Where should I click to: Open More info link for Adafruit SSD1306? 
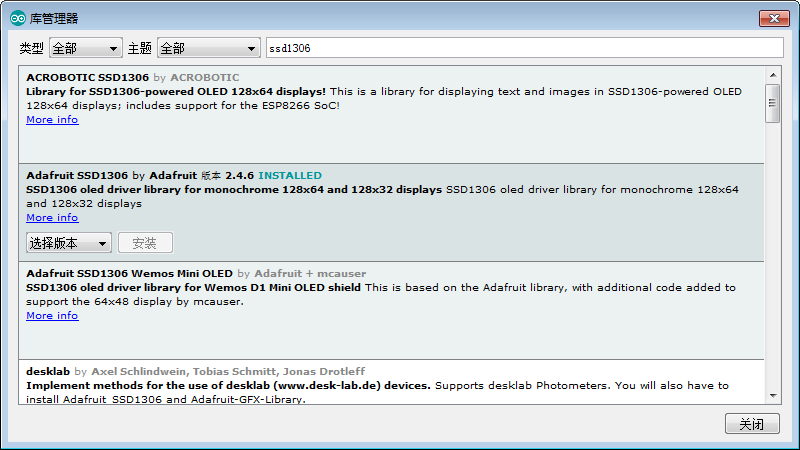[52, 217]
